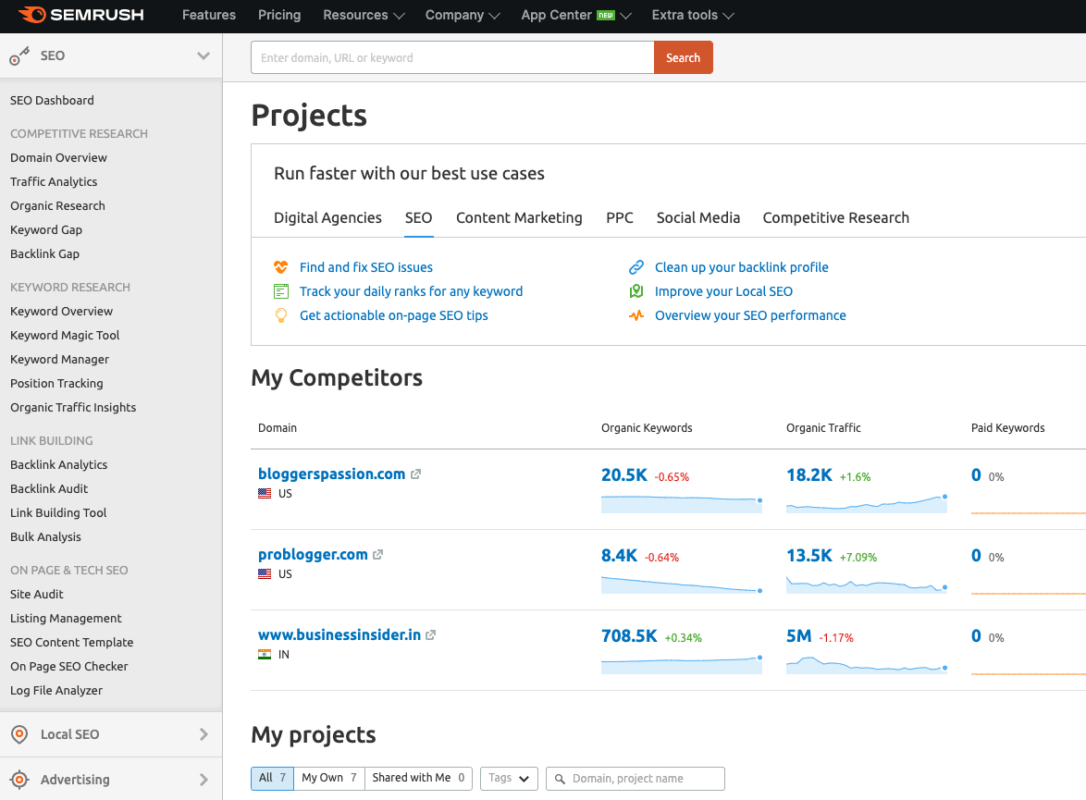Collapse the SEO sidebar section chevron
The width and height of the screenshot is (1086, 800).
[203, 55]
